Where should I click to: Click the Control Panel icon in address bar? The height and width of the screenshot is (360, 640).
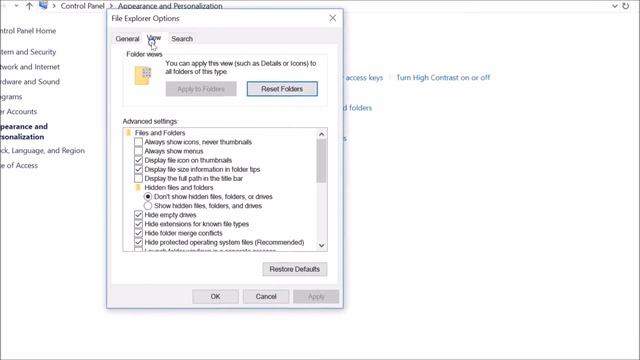(43, 5)
